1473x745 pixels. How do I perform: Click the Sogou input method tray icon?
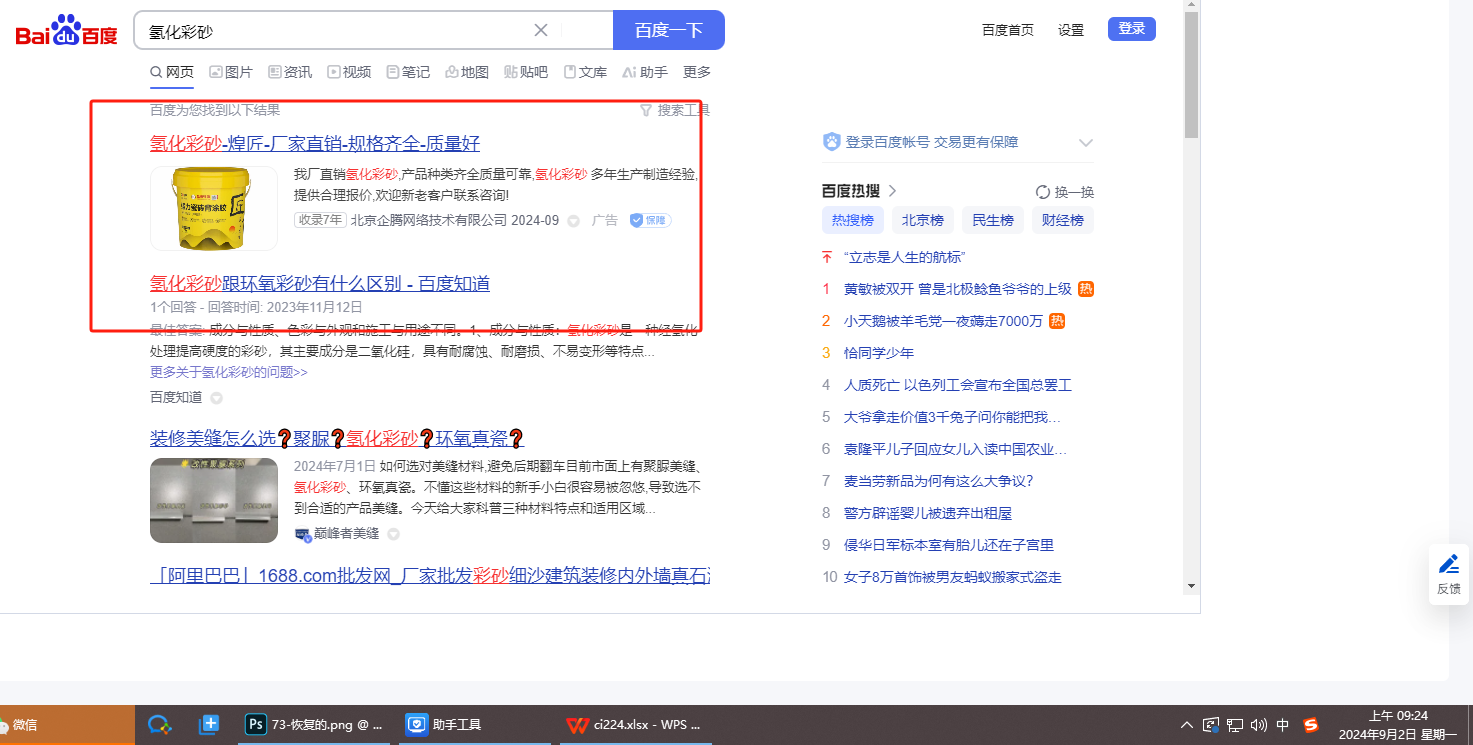[x=1311, y=725]
